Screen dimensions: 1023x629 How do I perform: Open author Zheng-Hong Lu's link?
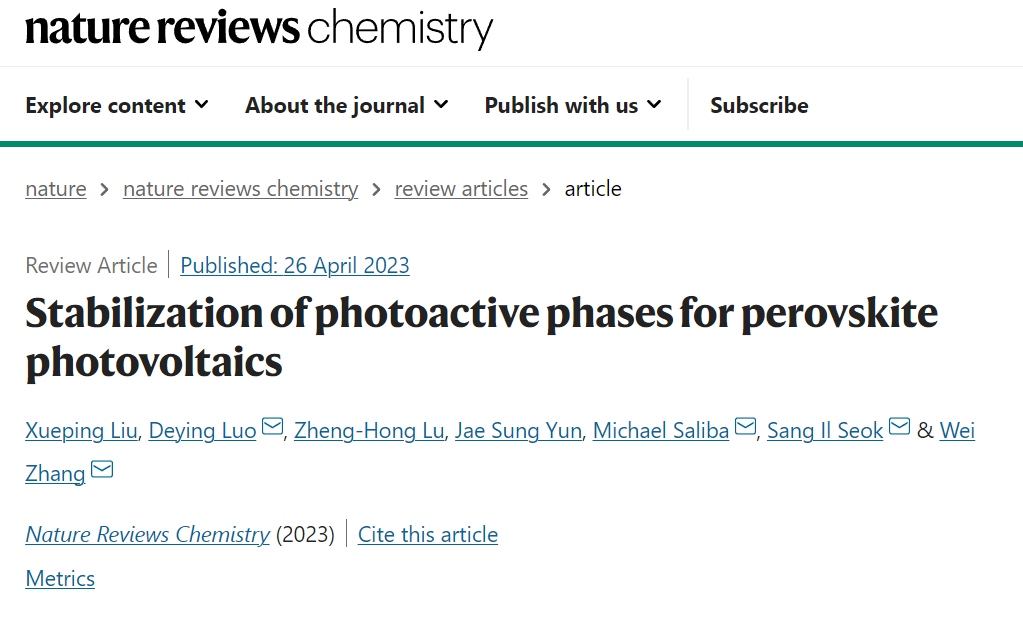pyautogui.click(x=369, y=431)
